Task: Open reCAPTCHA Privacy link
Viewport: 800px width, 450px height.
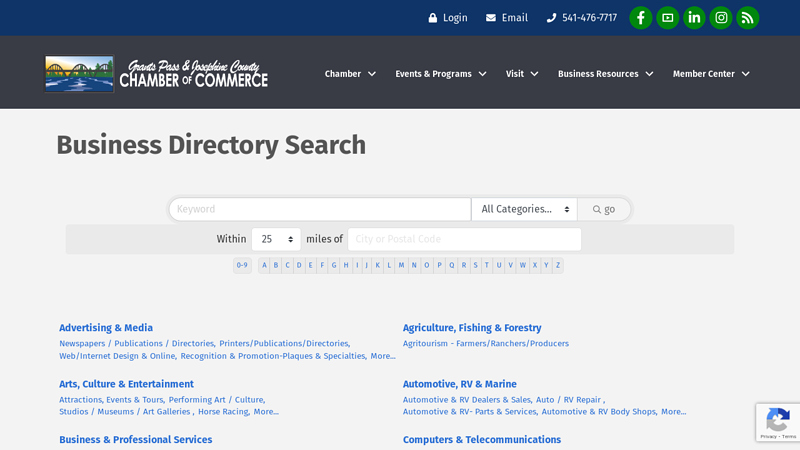Action: click(768, 437)
